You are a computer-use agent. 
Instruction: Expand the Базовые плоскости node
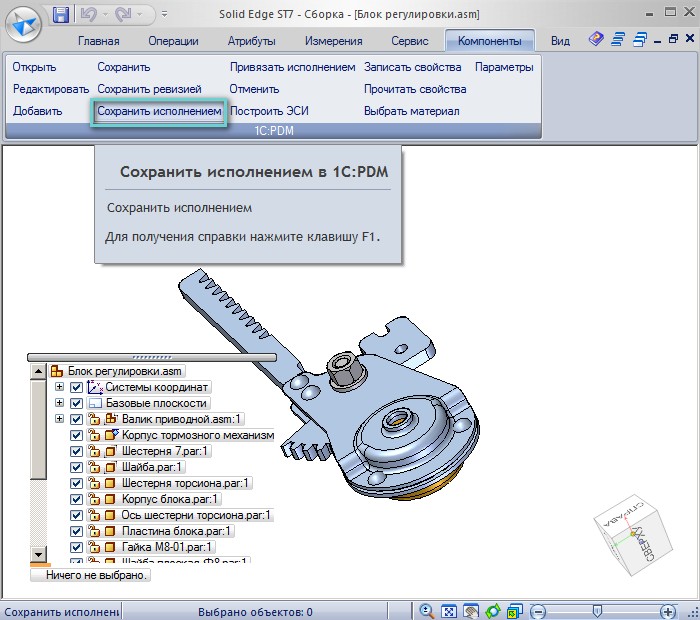pos(60,403)
